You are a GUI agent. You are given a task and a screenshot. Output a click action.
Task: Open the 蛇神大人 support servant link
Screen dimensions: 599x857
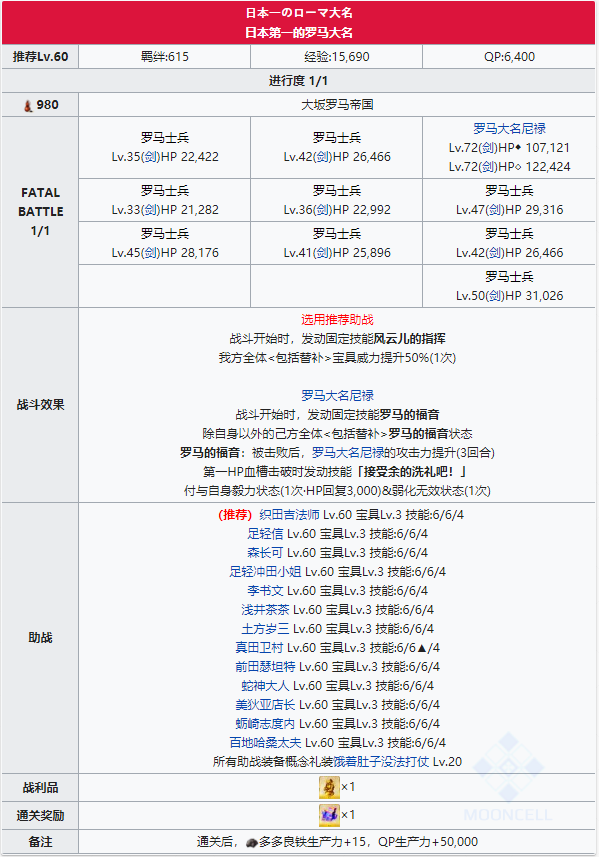click(265, 685)
